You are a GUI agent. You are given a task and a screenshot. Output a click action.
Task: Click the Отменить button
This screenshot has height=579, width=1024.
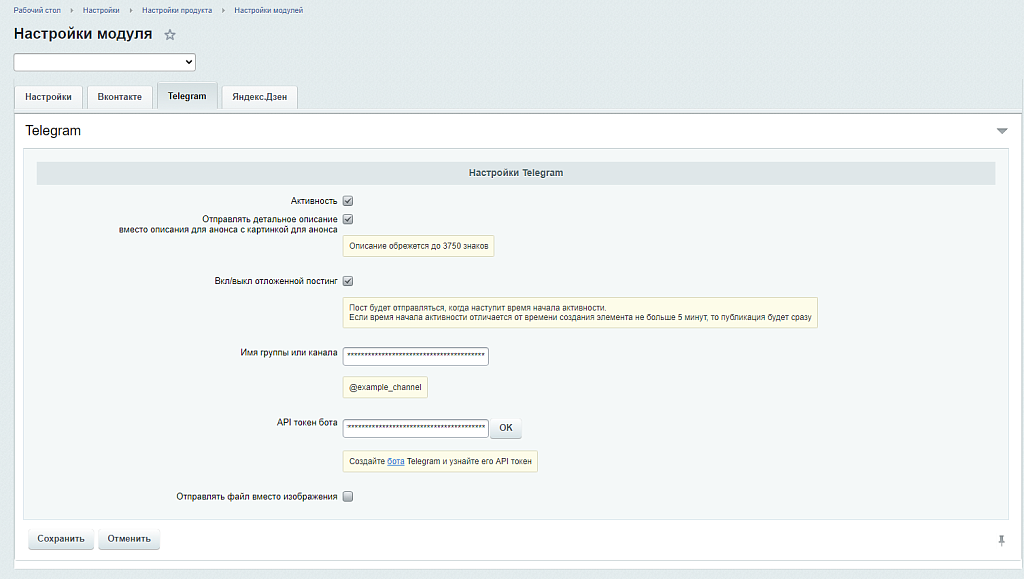tap(129, 539)
